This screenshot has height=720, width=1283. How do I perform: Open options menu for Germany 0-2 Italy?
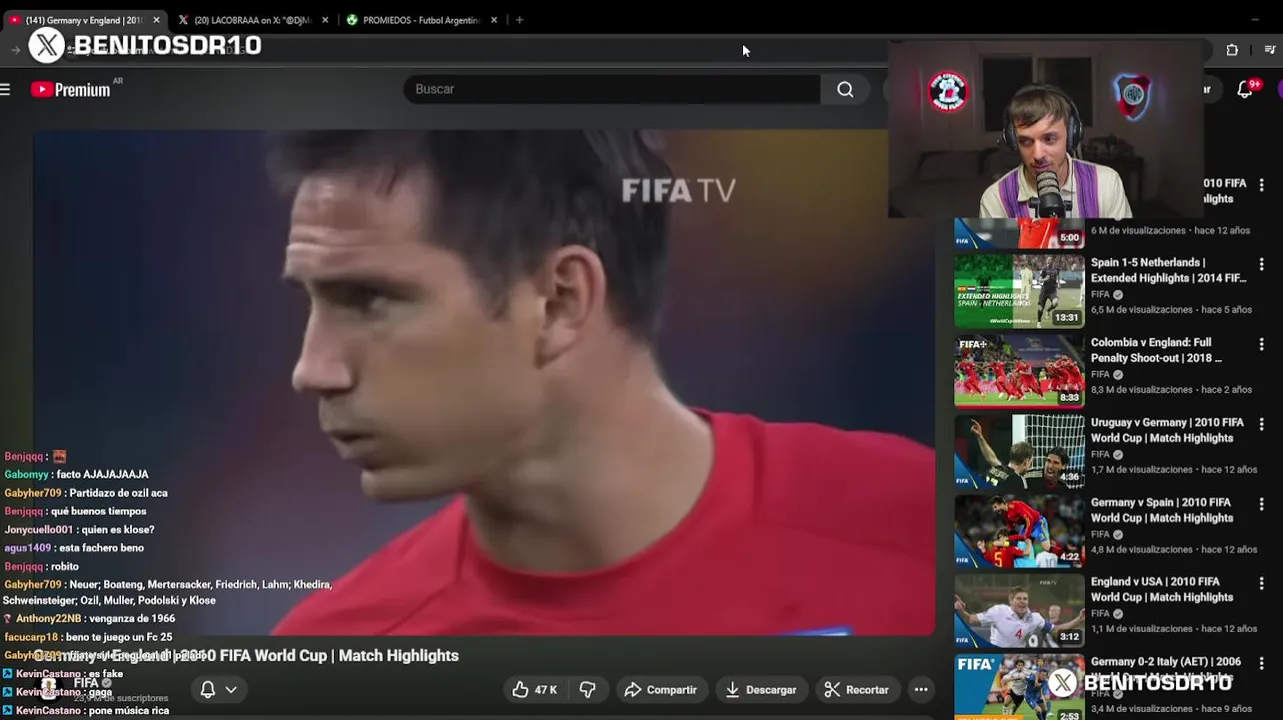coord(1261,664)
